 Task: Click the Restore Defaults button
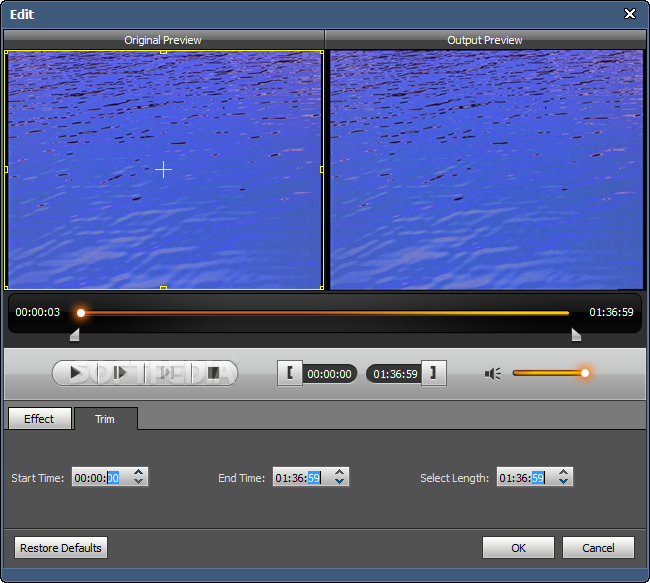(61, 548)
